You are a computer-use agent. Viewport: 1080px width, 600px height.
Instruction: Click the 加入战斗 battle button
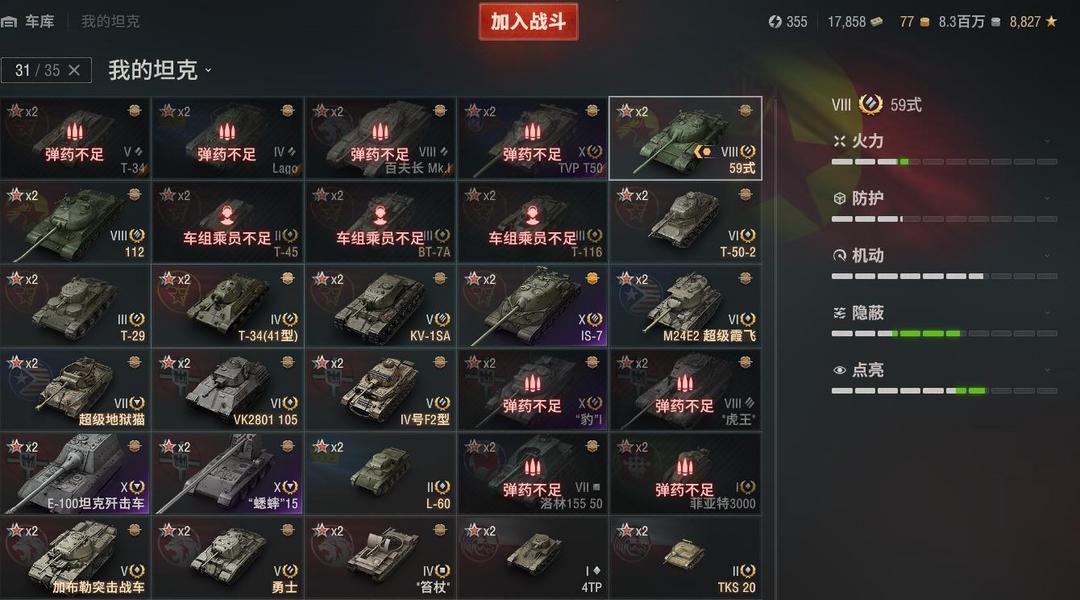click(x=528, y=22)
